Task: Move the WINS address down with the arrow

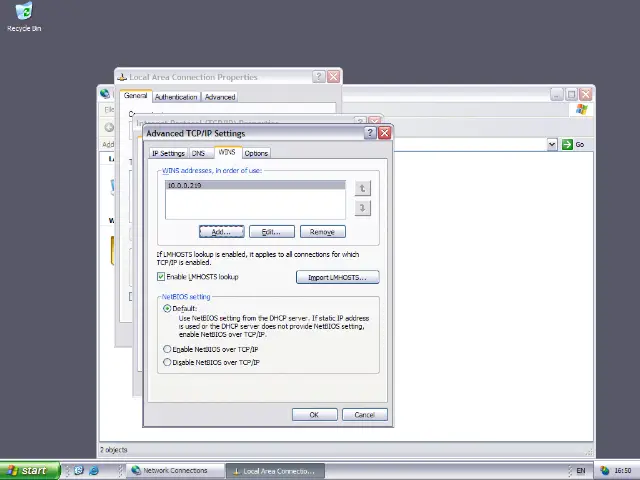Action: pyautogui.click(x=362, y=208)
